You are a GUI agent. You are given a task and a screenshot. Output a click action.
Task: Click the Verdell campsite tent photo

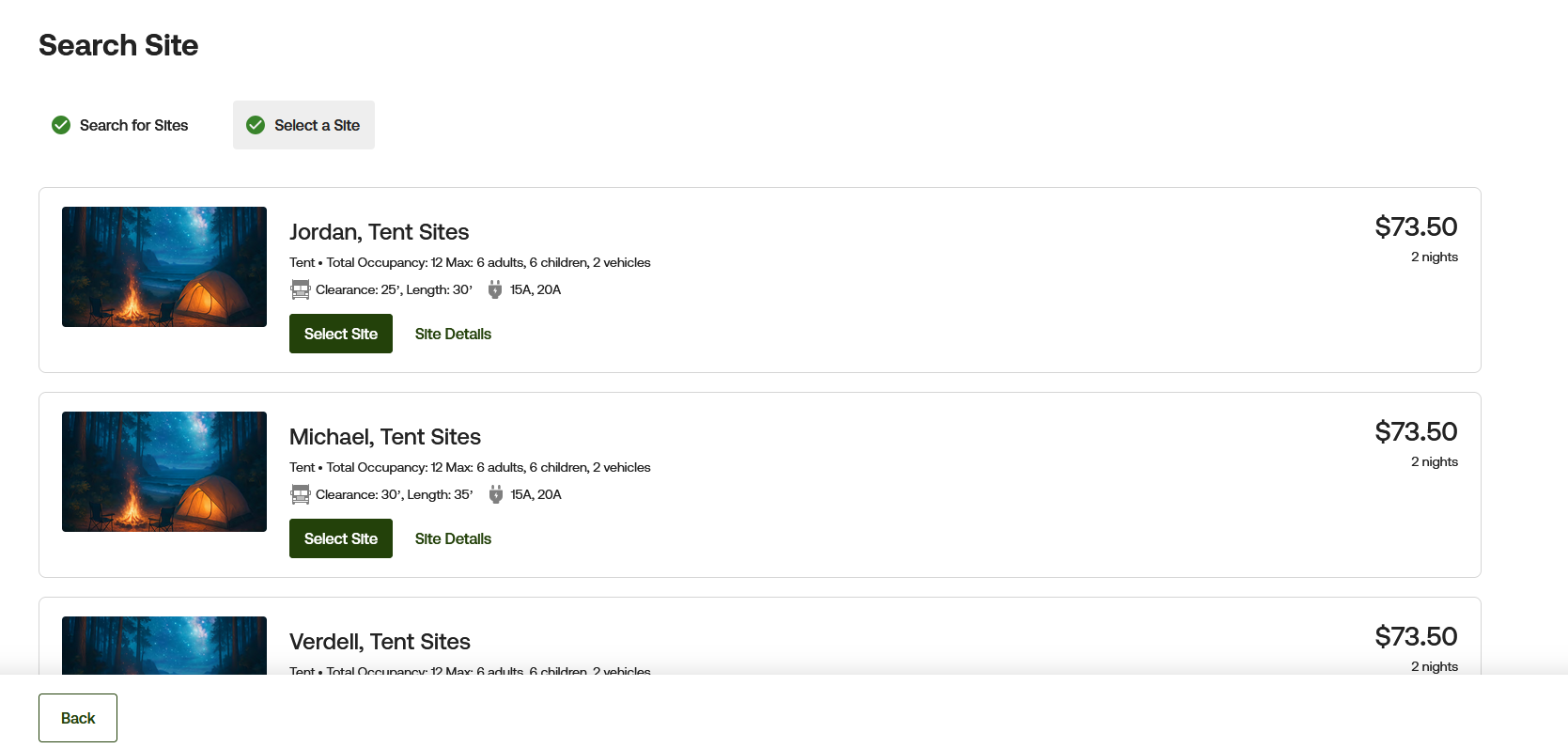(164, 646)
